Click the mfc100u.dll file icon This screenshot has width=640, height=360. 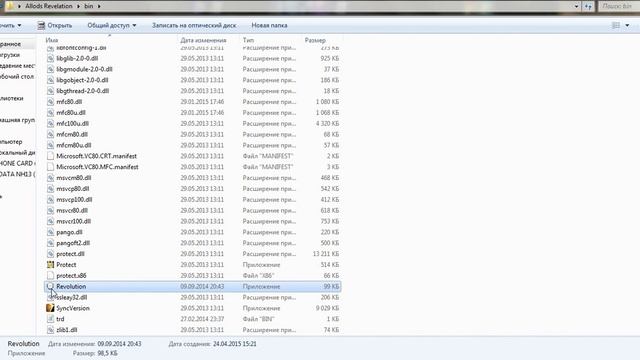pos(50,124)
